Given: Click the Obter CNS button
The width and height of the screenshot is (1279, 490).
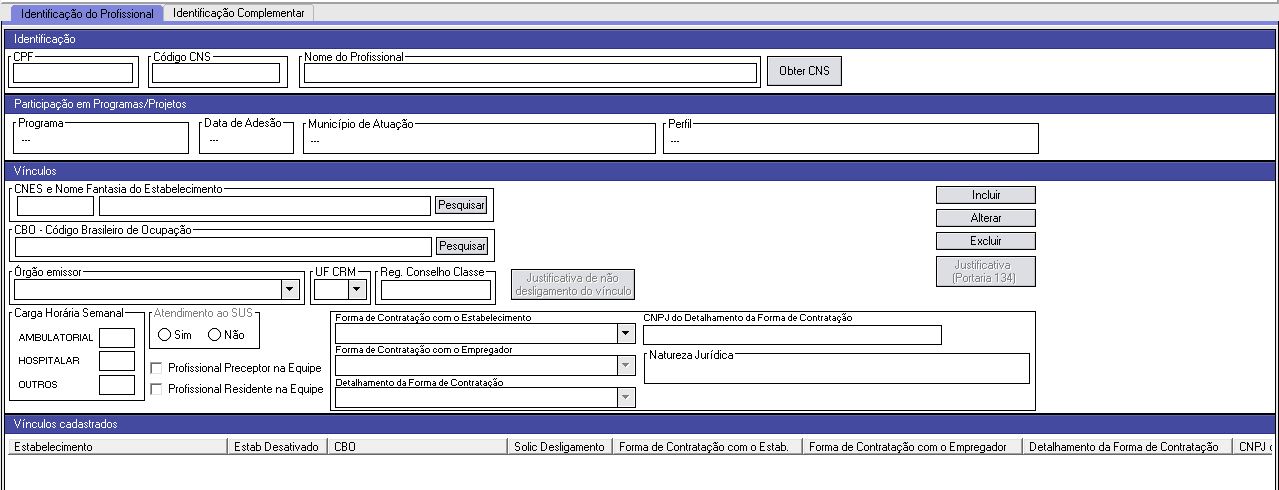Looking at the screenshot, I should click(804, 72).
